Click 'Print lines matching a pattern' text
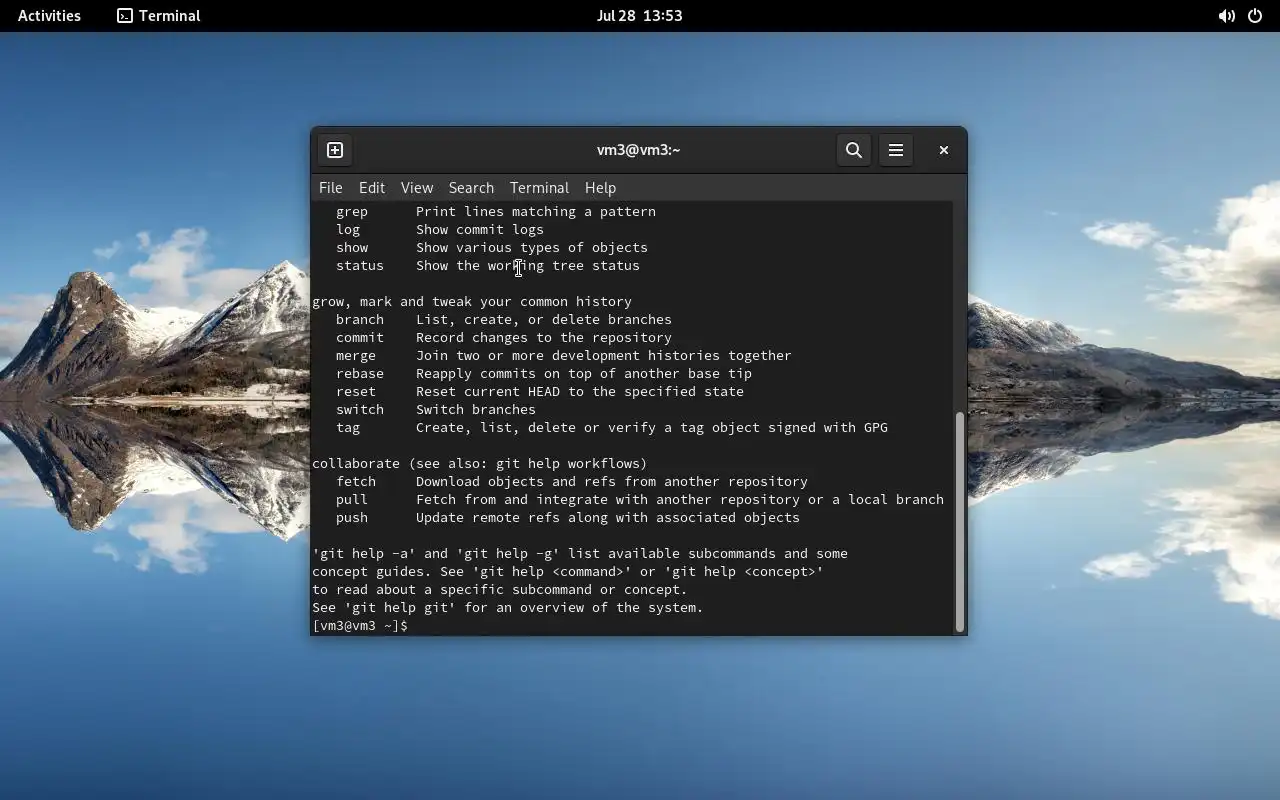 pos(536,212)
